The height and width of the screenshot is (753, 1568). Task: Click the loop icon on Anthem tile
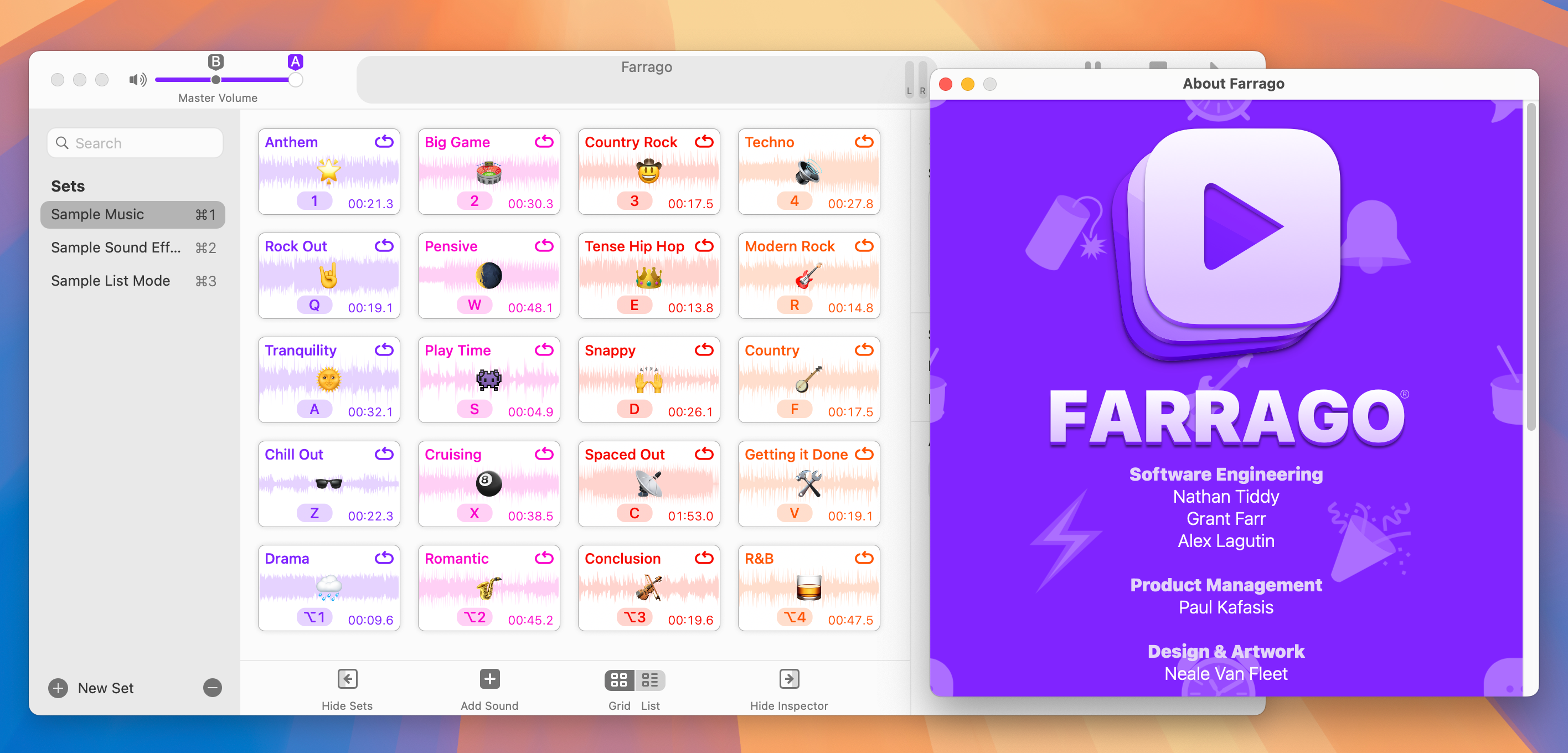coord(384,142)
